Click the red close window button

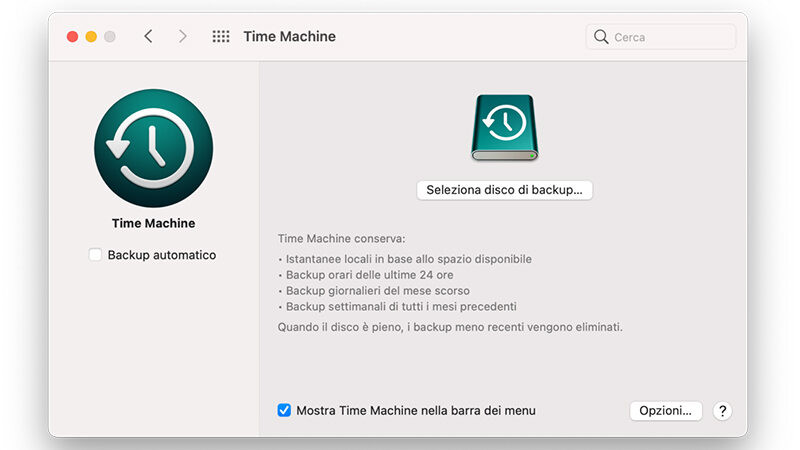(72, 37)
